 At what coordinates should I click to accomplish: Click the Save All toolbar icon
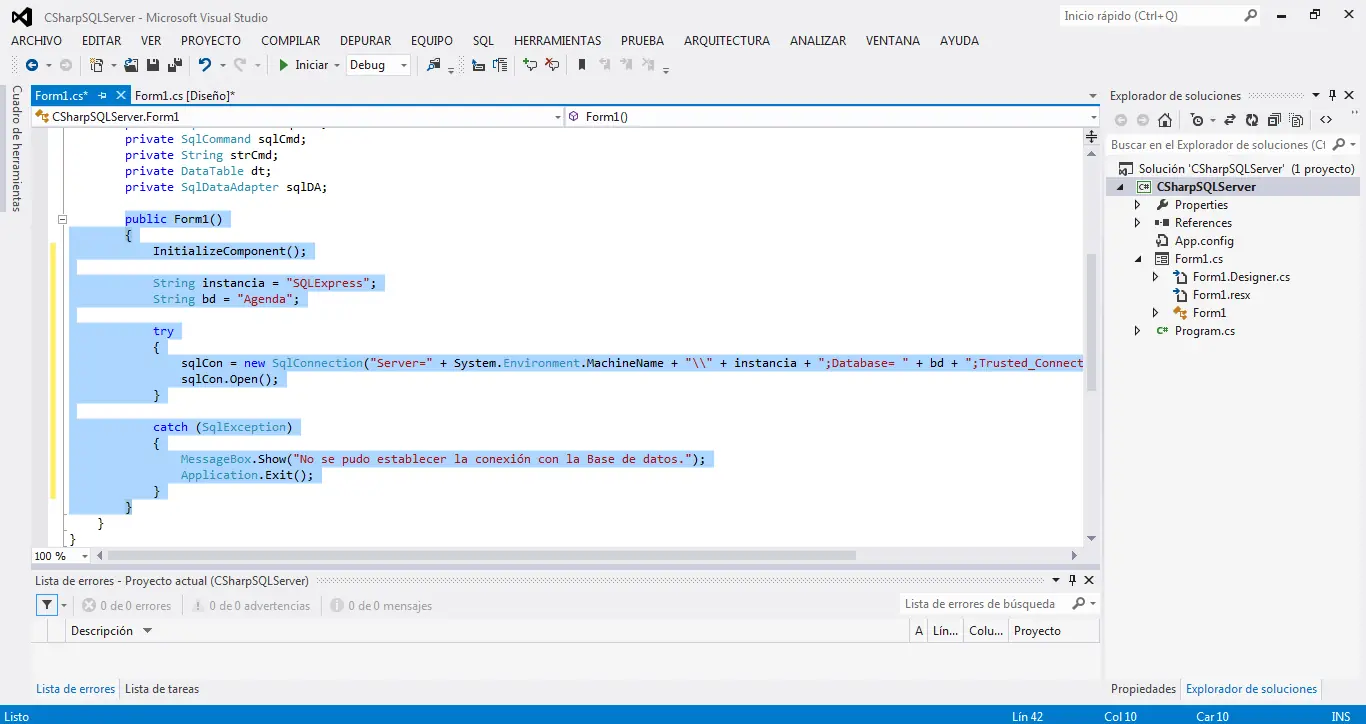[x=174, y=65]
